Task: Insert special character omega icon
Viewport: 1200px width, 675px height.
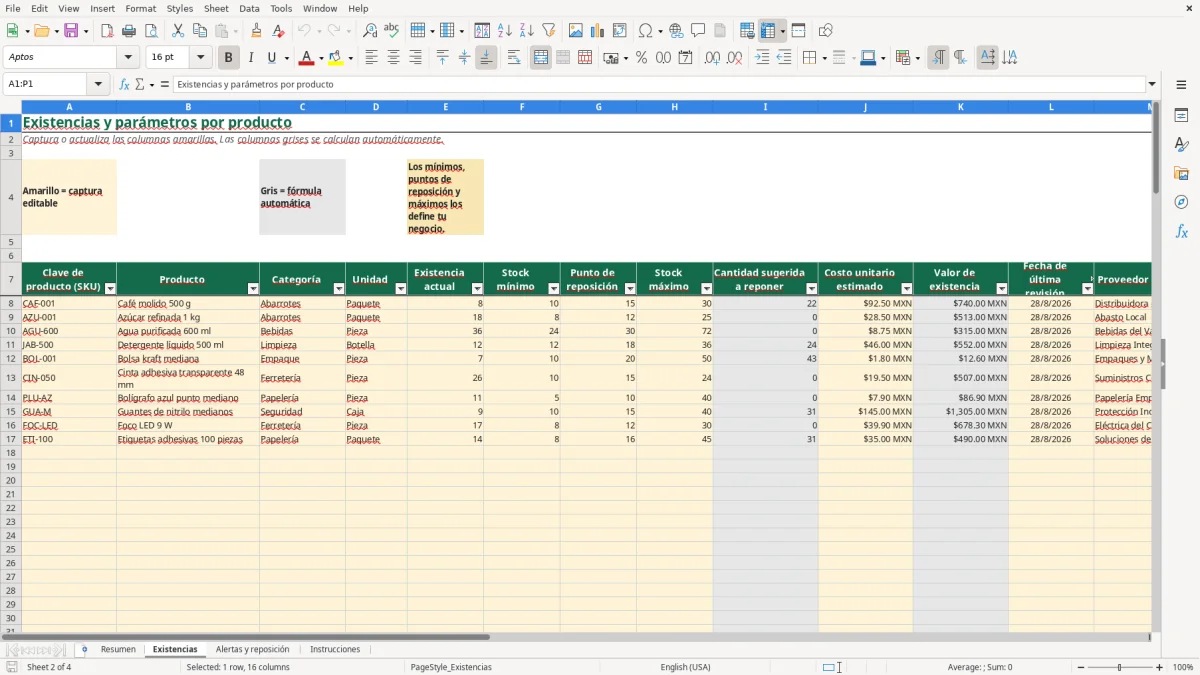Action: point(645,31)
